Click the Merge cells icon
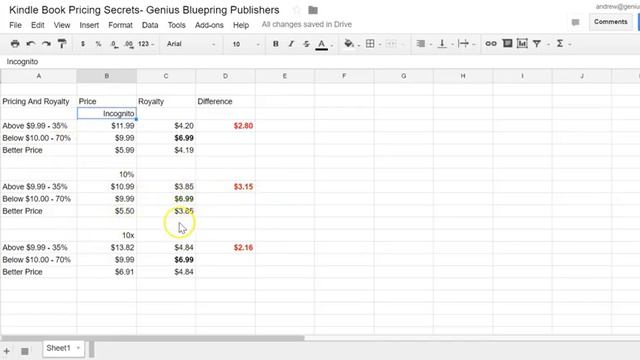The image size is (640, 360). pos(391,44)
